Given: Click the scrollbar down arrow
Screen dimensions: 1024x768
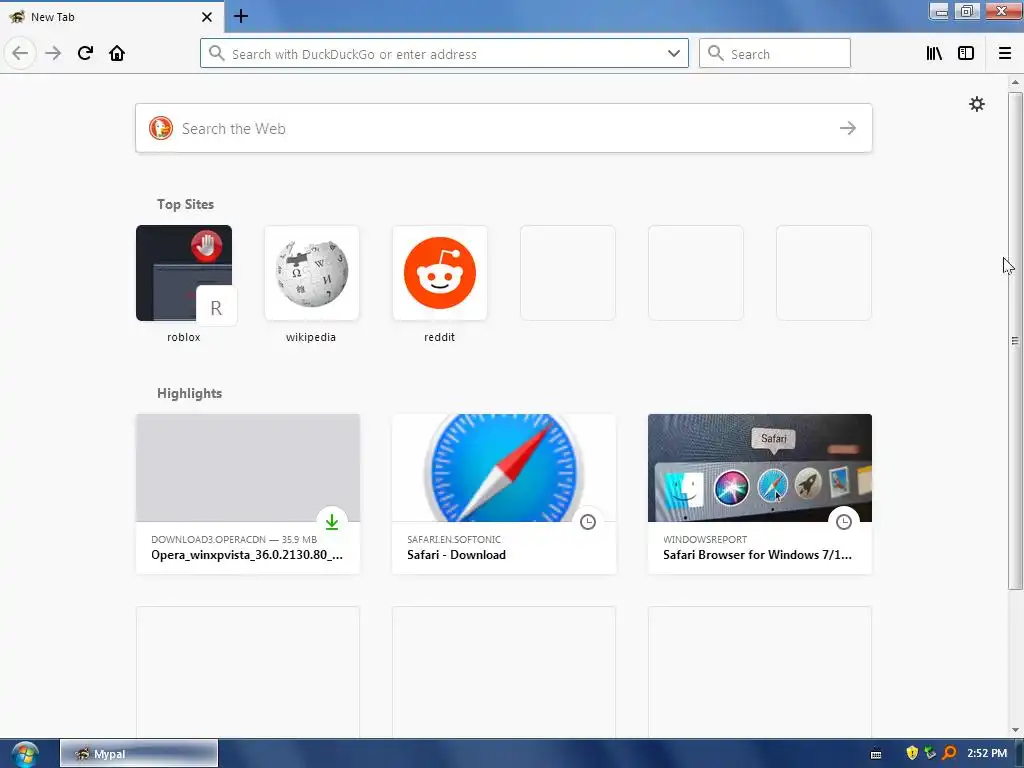Looking at the screenshot, I should coord(1015,730).
